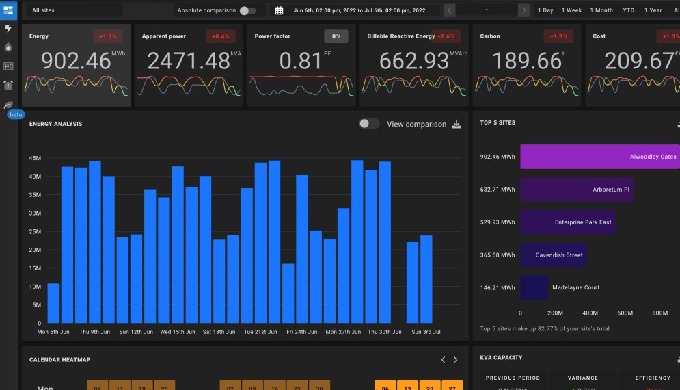Select the Energy metric card
Screen dimensions: 680x390
76,66
